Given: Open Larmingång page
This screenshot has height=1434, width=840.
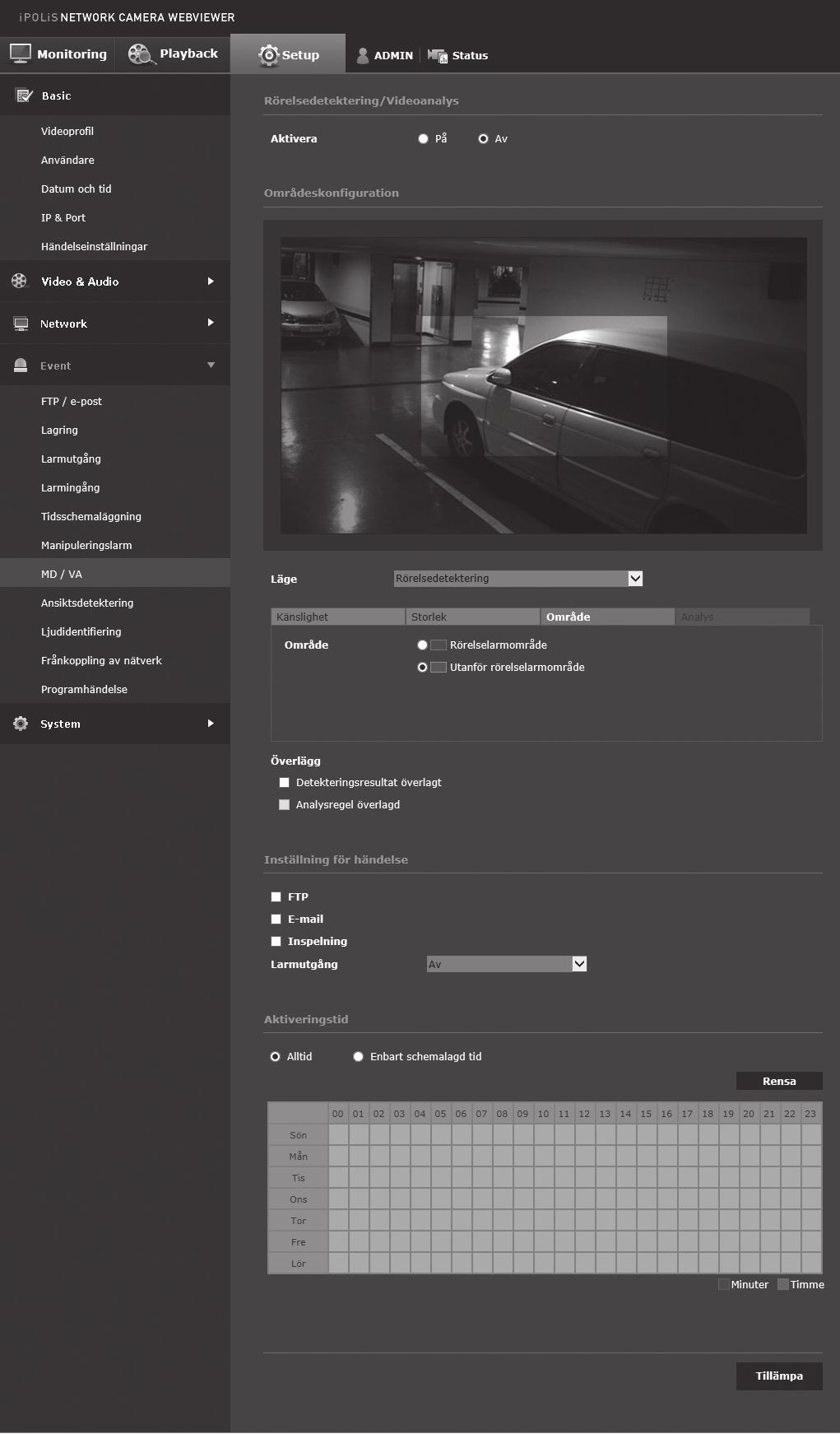Looking at the screenshot, I should pyautogui.click(x=71, y=488).
